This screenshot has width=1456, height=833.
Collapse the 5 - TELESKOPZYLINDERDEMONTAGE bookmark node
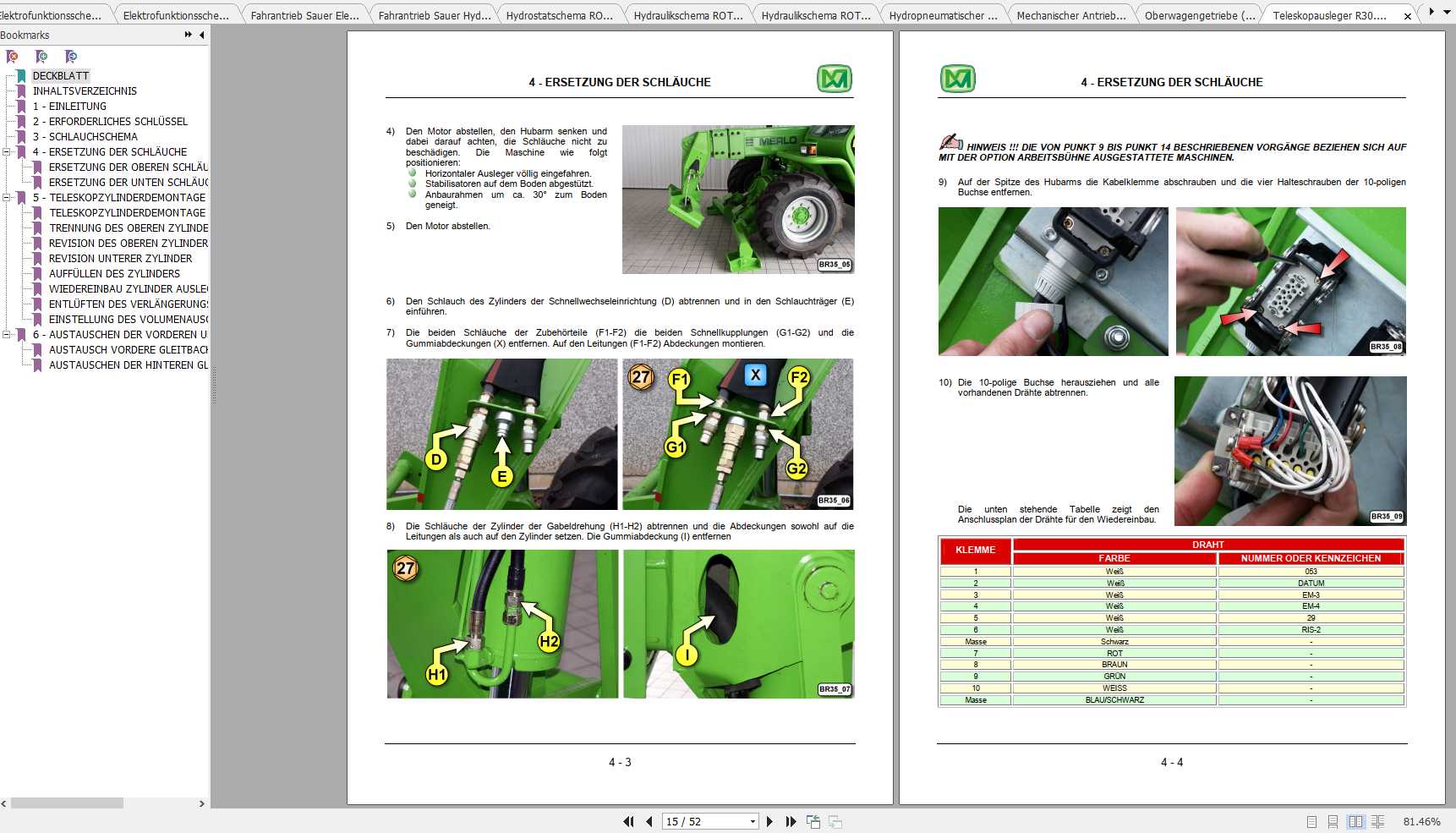tap(7, 198)
